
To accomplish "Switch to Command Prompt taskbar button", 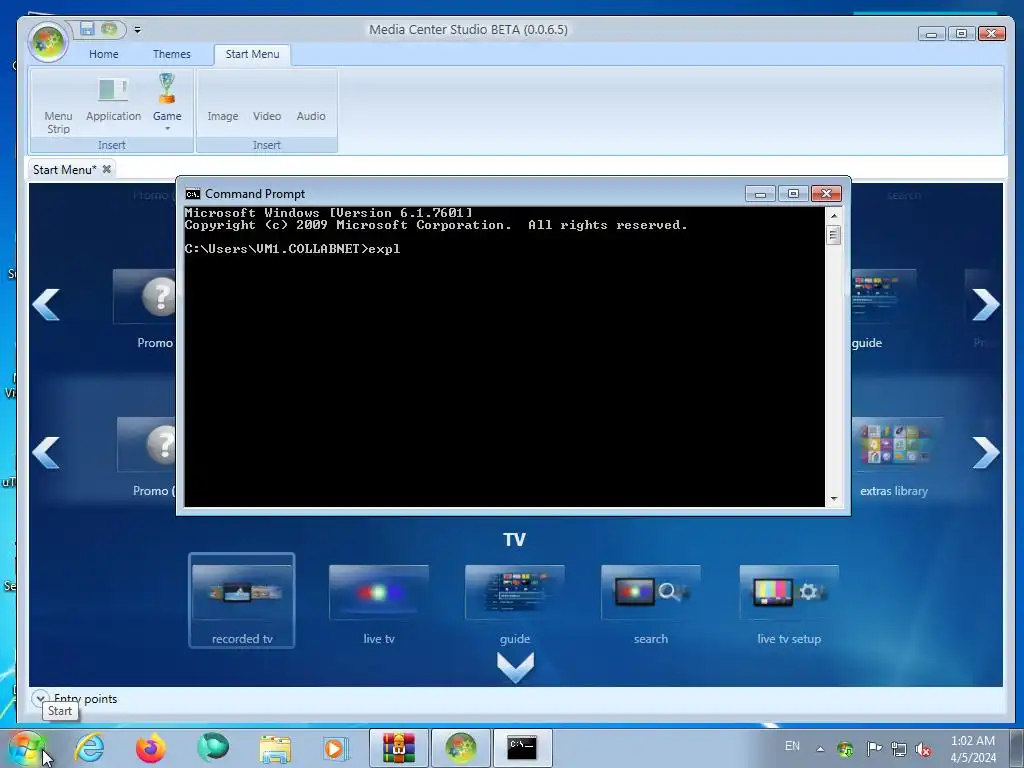I will (522, 748).
